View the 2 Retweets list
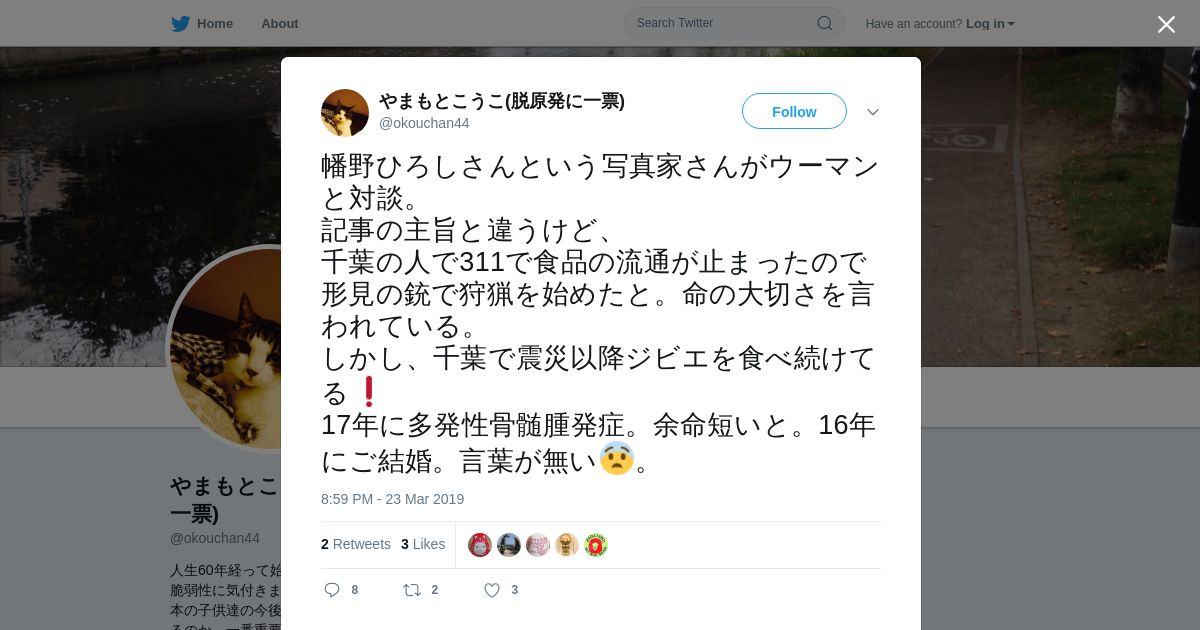The image size is (1200, 630). click(x=356, y=544)
